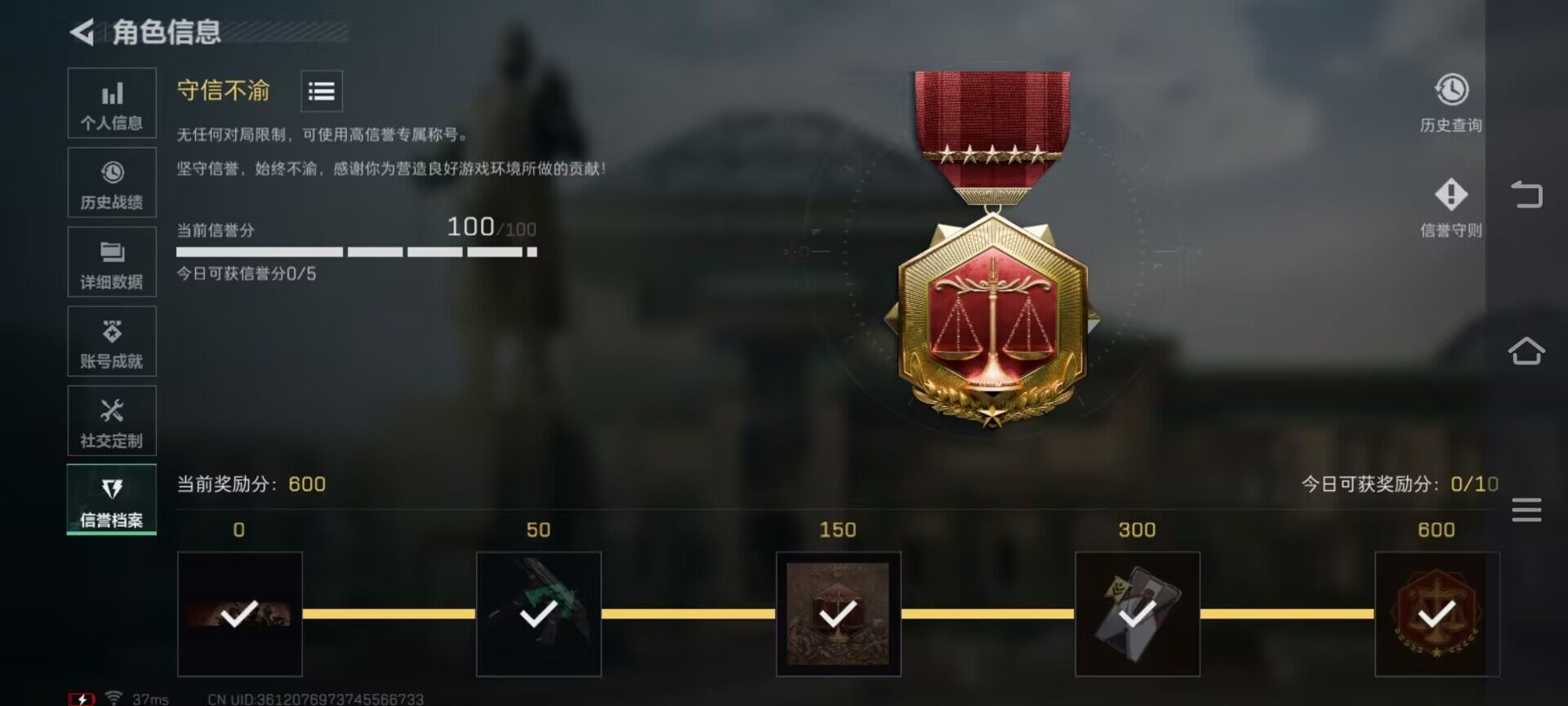Click the large credit medal

point(992,249)
